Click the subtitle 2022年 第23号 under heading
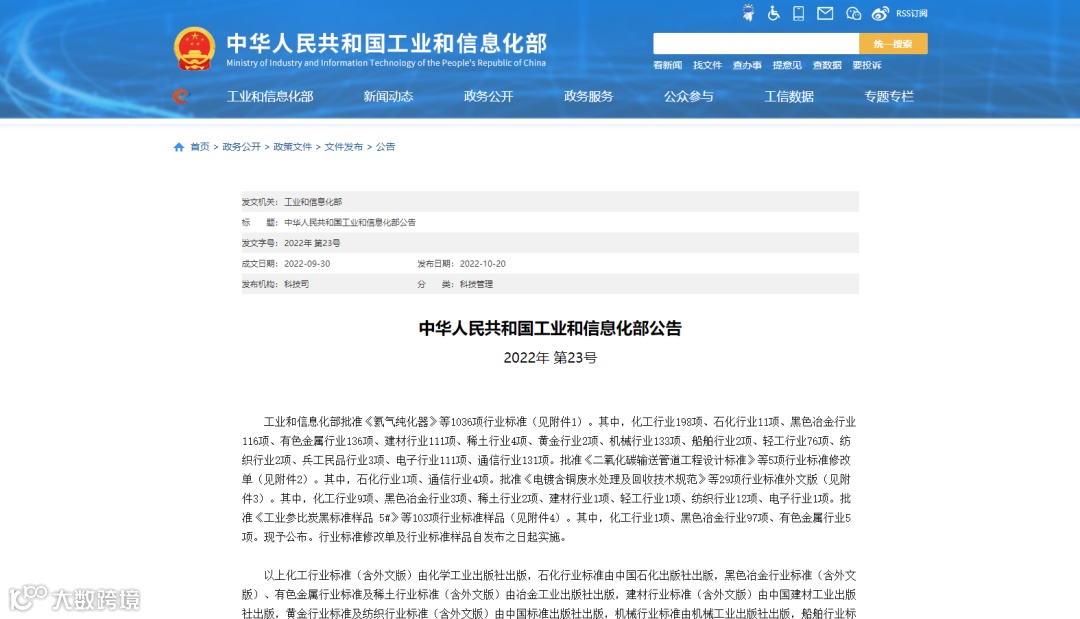Viewport: 1080px width, 619px height. 550,358
